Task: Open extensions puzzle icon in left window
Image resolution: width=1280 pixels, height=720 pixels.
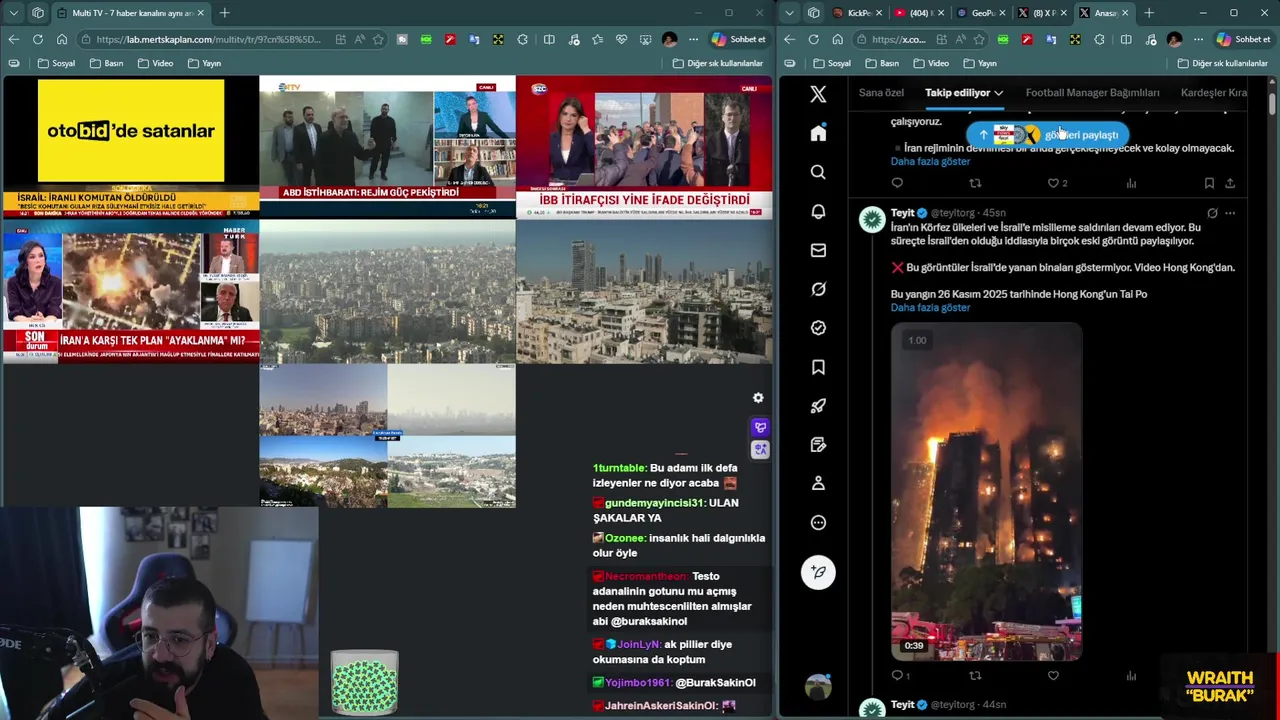Action: 522,39
